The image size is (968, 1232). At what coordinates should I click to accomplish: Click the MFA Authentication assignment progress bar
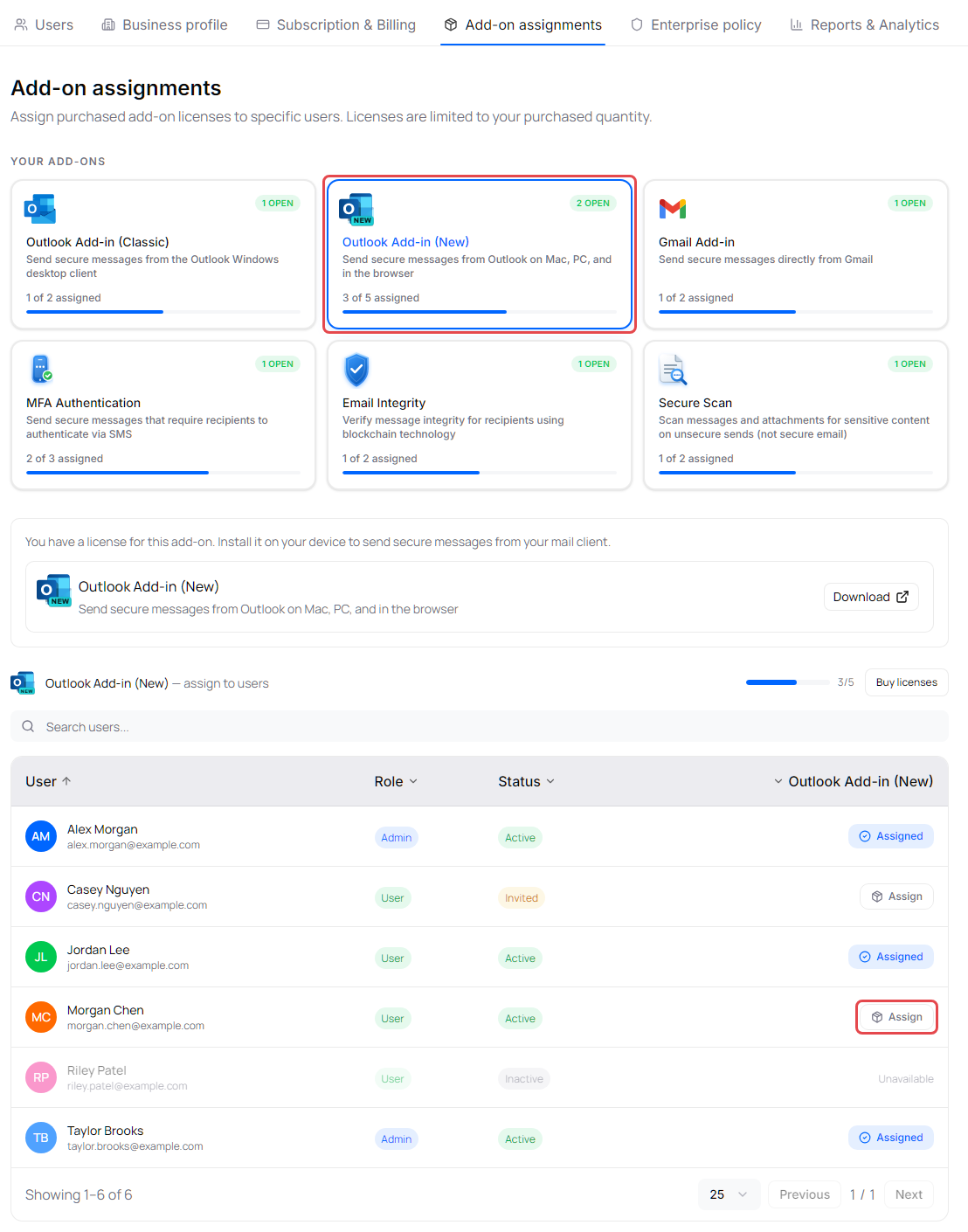(163, 473)
